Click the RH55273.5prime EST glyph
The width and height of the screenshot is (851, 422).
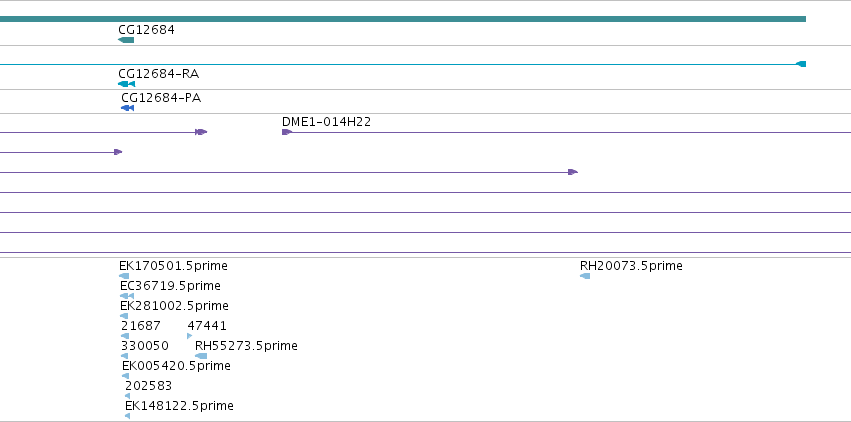(201, 356)
